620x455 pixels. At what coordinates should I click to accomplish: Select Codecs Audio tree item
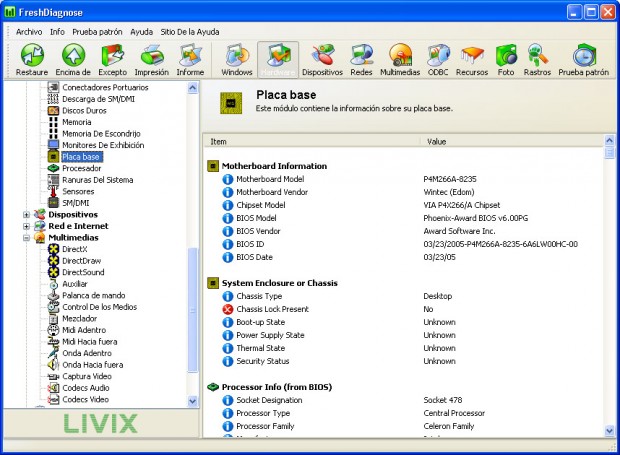tap(86, 388)
